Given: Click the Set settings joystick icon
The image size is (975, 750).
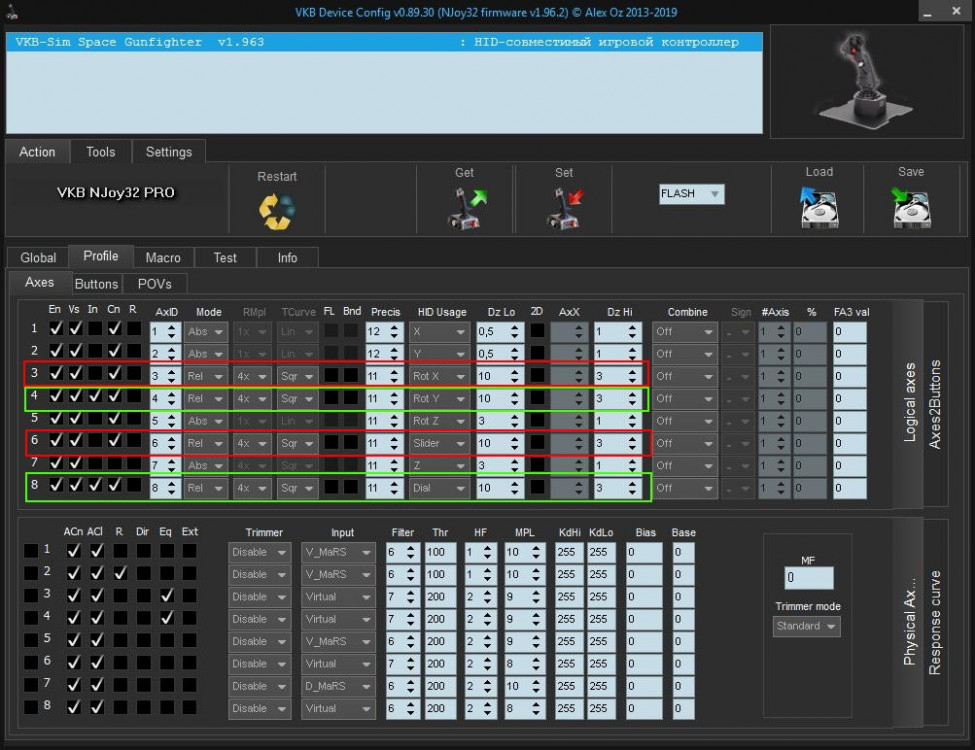Looking at the screenshot, I should point(564,209).
